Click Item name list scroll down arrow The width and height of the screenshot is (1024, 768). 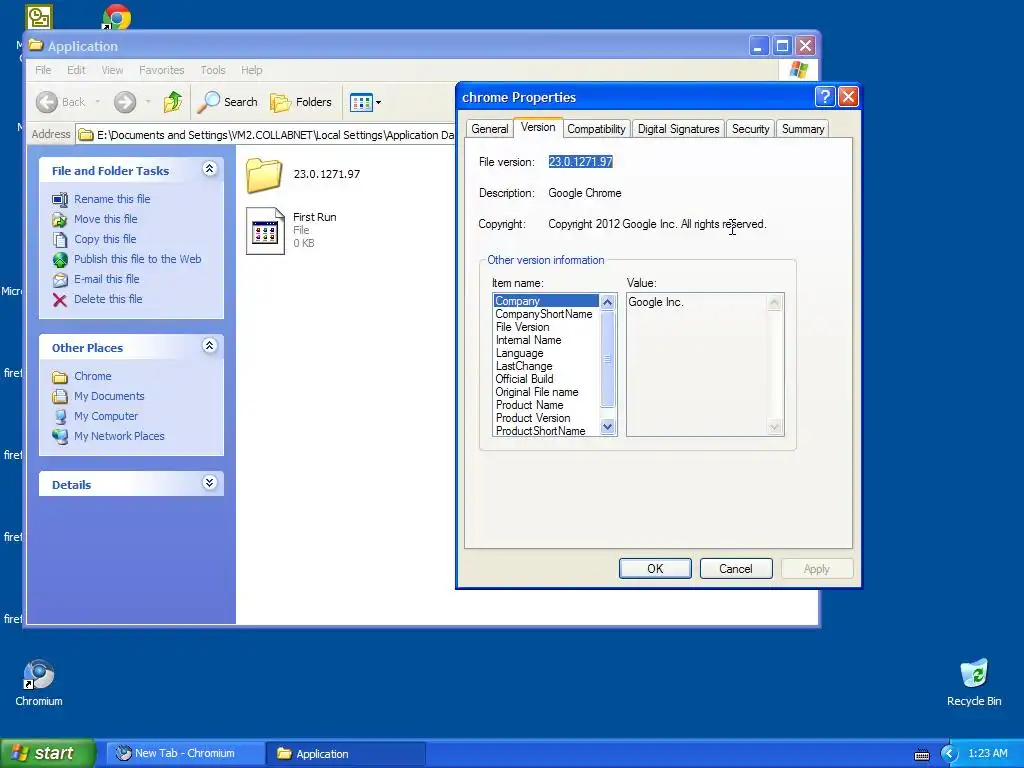pyautogui.click(x=607, y=427)
